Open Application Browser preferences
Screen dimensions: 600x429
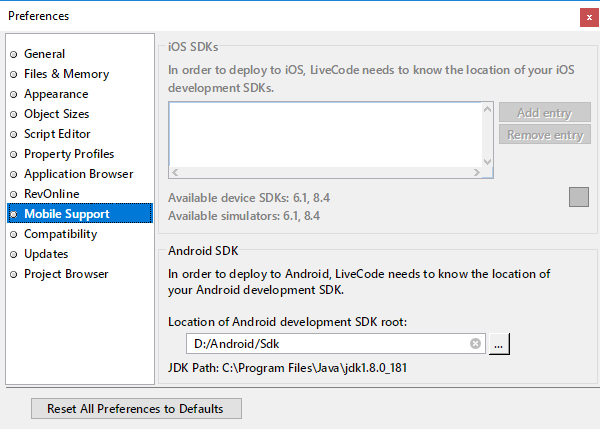(78, 174)
